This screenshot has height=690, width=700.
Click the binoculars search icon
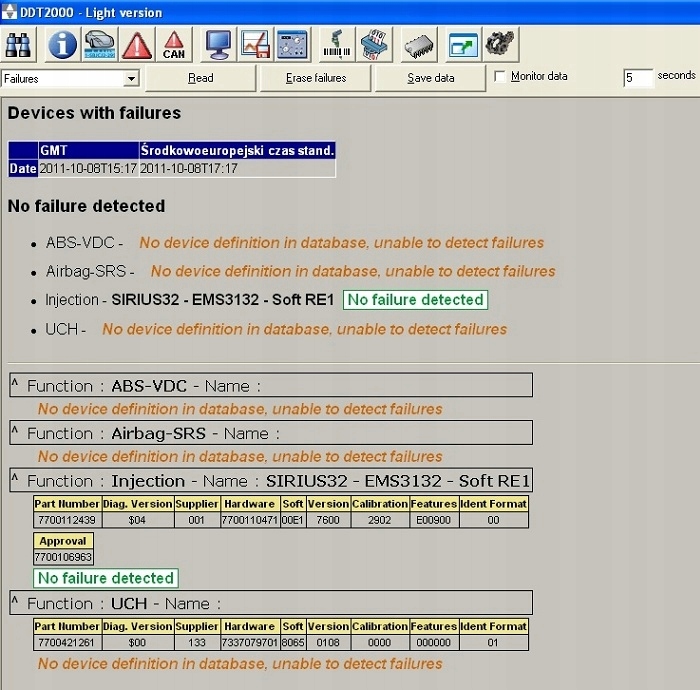[x=18, y=44]
